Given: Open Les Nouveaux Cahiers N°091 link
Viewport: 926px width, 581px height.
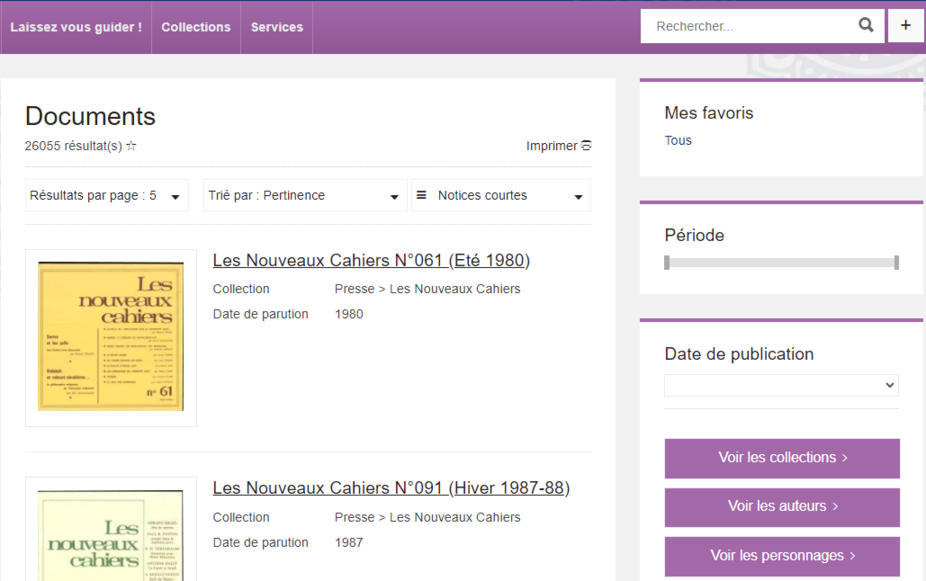Looking at the screenshot, I should [391, 488].
